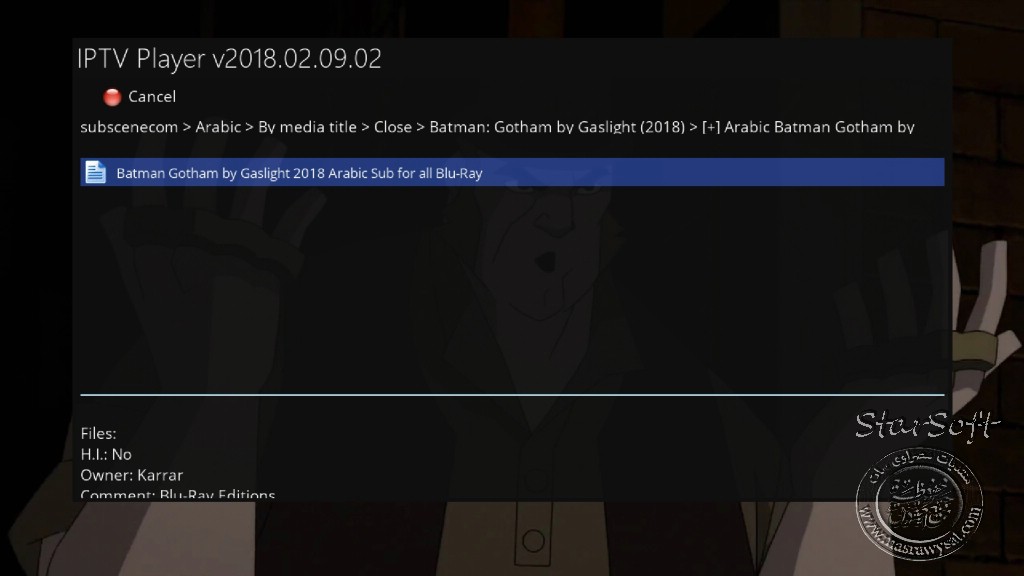
Task: Click the IPTV Player v2018.02.09.02 title
Action: 229,59
